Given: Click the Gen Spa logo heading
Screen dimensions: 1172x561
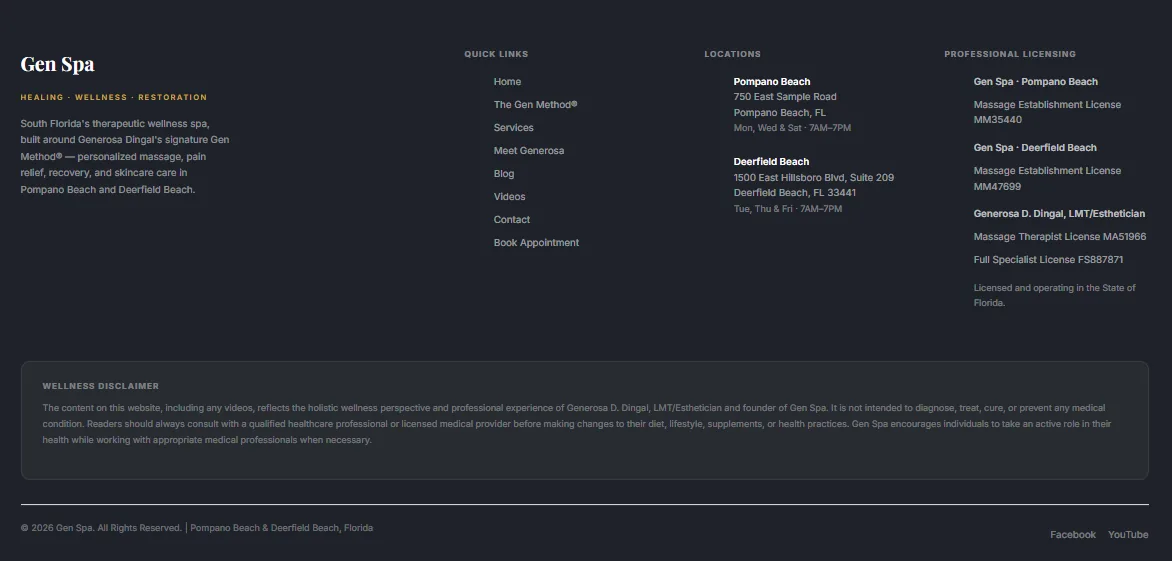Looking at the screenshot, I should [58, 64].
